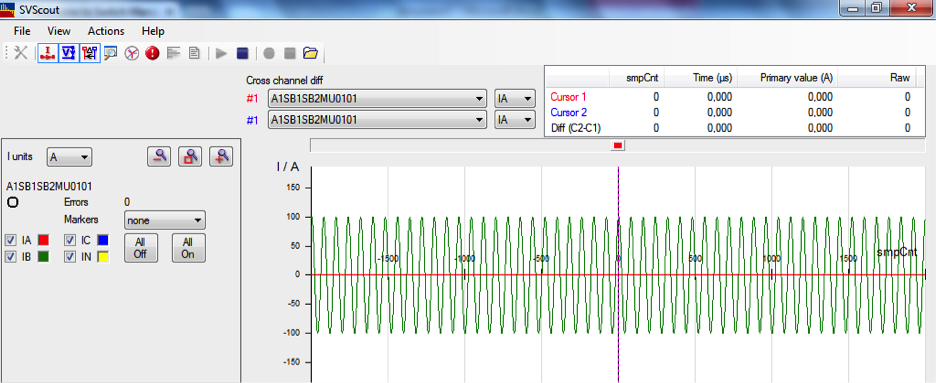Open the magnifier window inspect icon
936x383 pixels.
110,54
